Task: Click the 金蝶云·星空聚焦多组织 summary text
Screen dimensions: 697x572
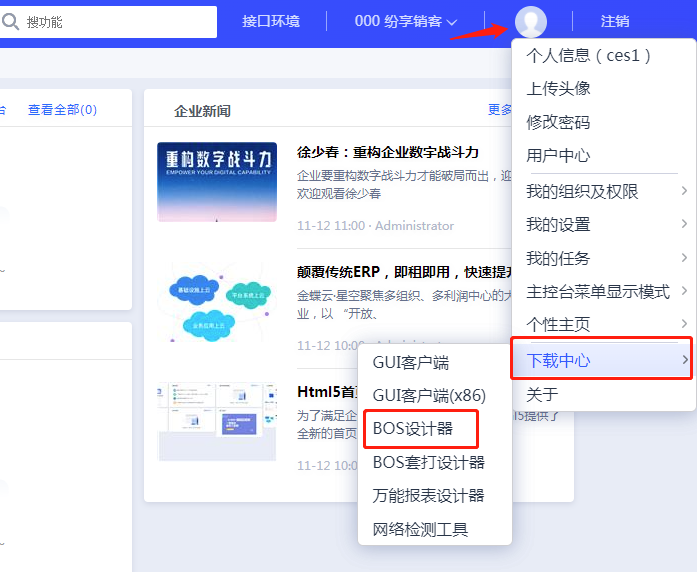Action: 404,304
